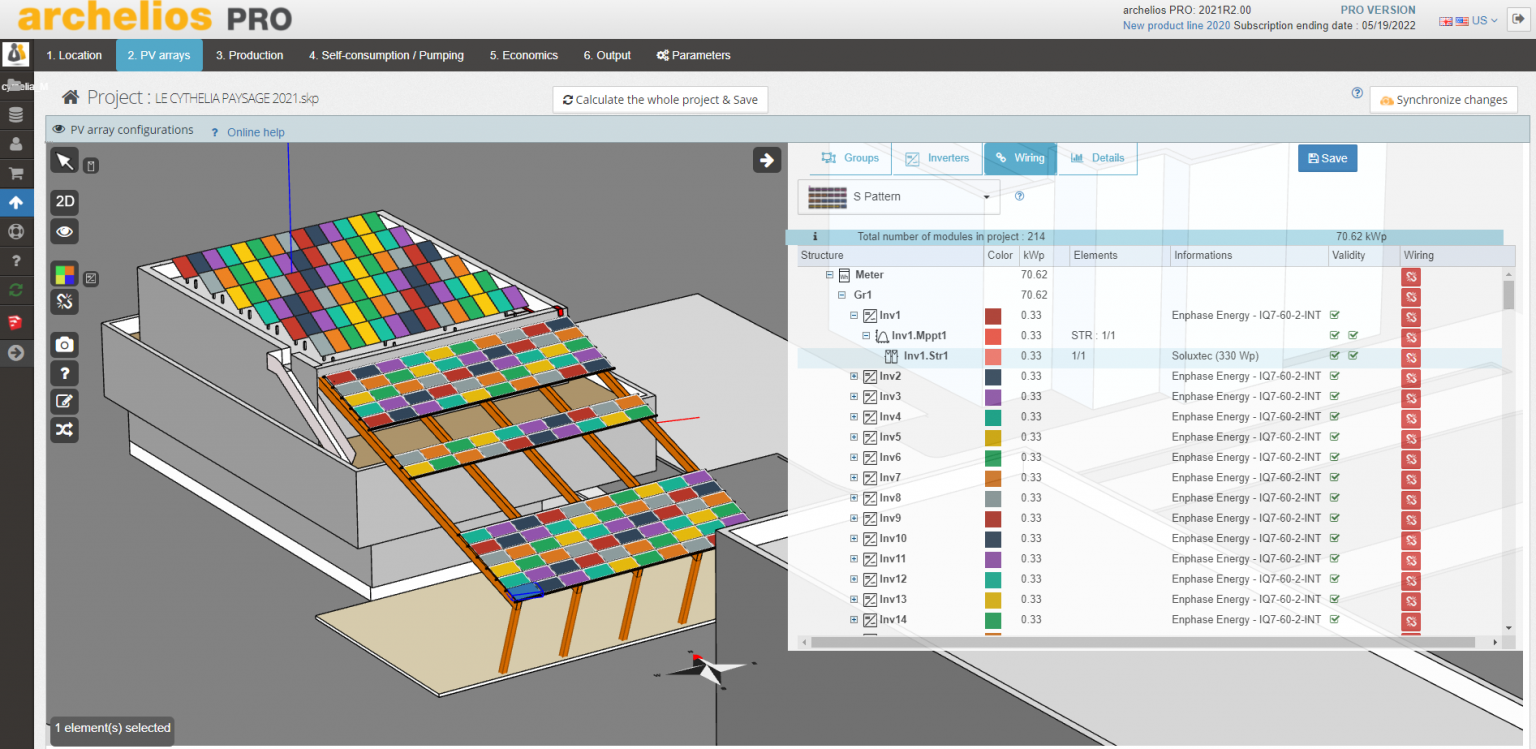Open viewer help question mark tool
This screenshot has height=749, width=1536.
coord(65,373)
